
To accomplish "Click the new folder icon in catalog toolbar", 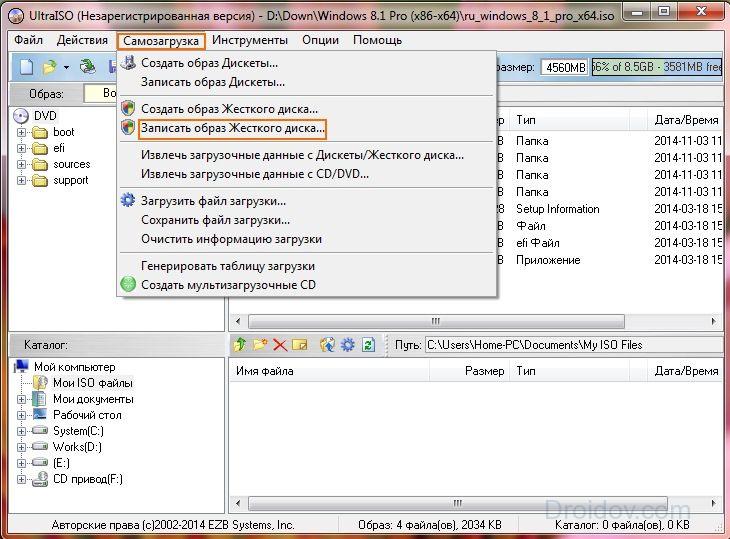I will (x=260, y=345).
